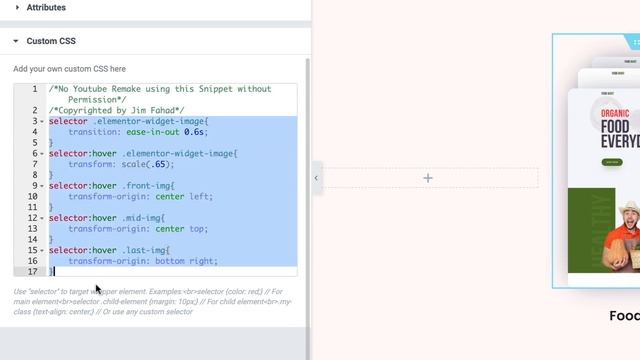The image size is (640, 360).
Task: Add new section with plus icon
Action: tap(428, 178)
